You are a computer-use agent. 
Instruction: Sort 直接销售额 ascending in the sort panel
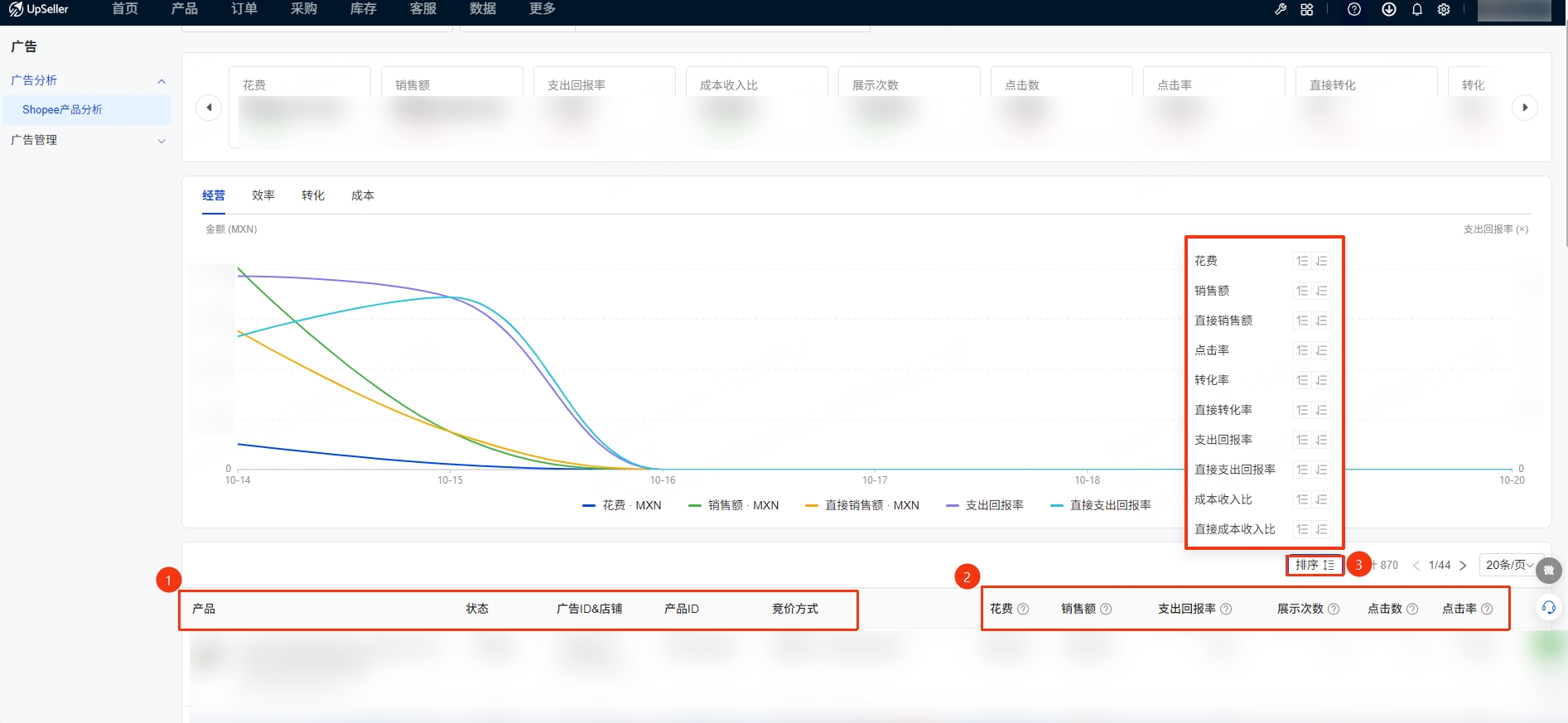[x=1302, y=321]
